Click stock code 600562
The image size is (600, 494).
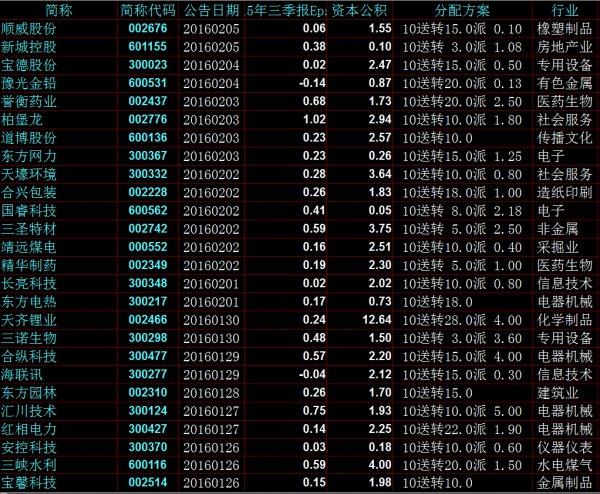[148, 210]
